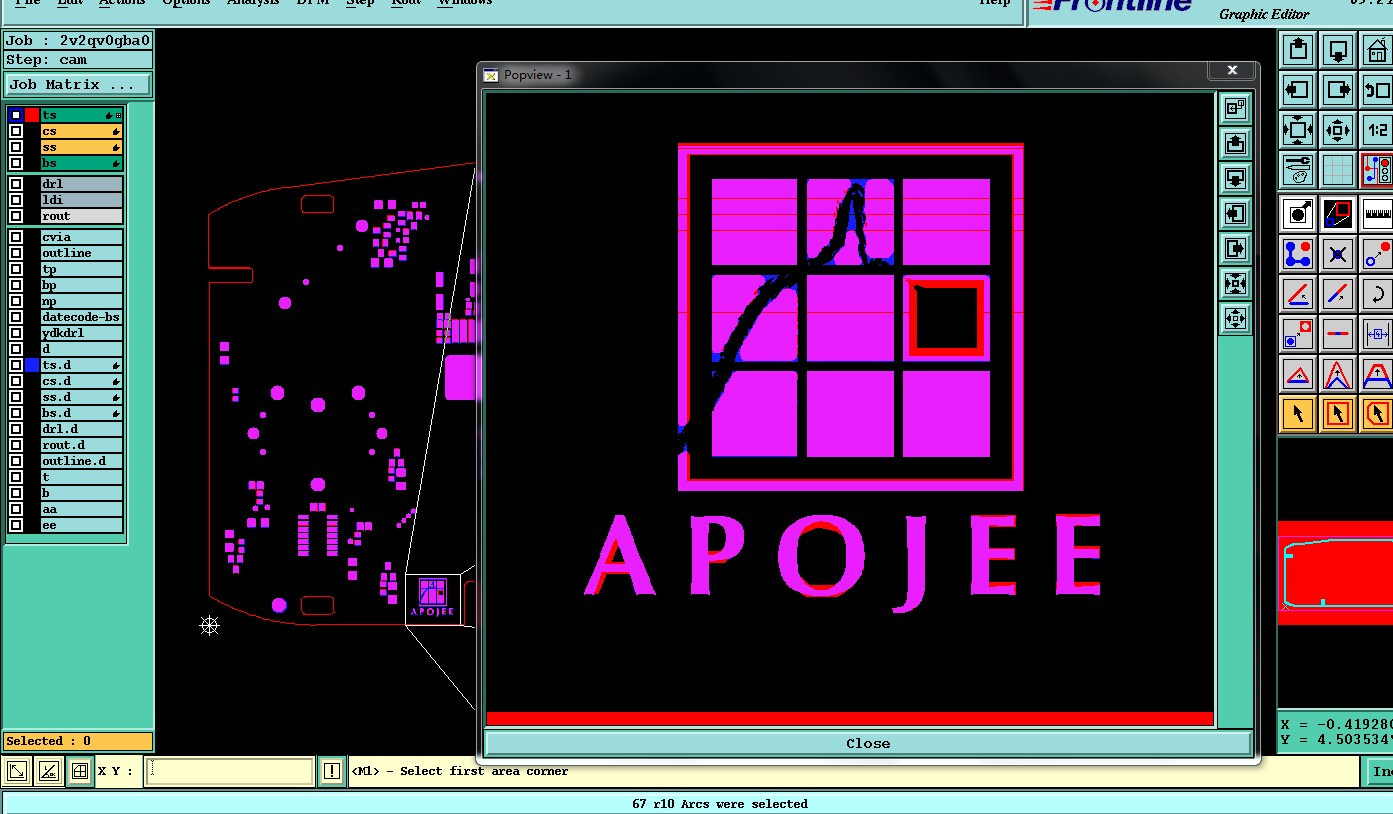Click the red board overview thumbnail
Screen dimensions: 1393x814
1335,573
